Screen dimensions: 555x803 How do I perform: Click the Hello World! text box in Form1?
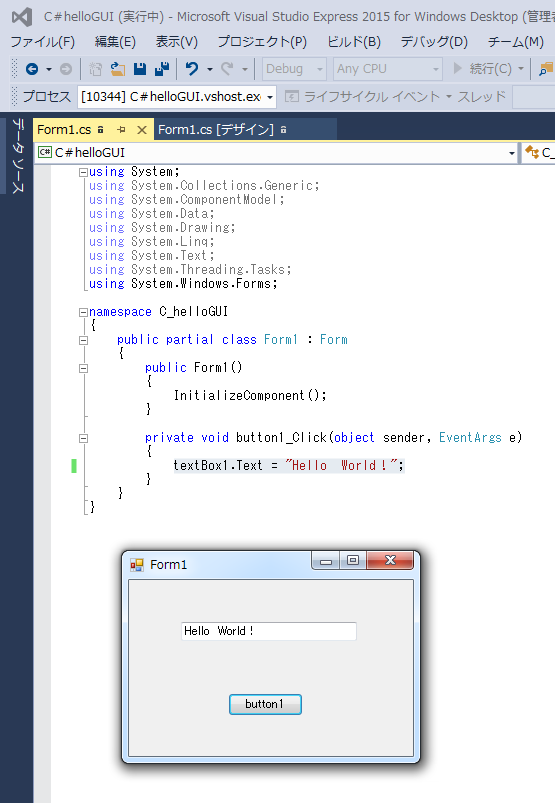pos(269,631)
